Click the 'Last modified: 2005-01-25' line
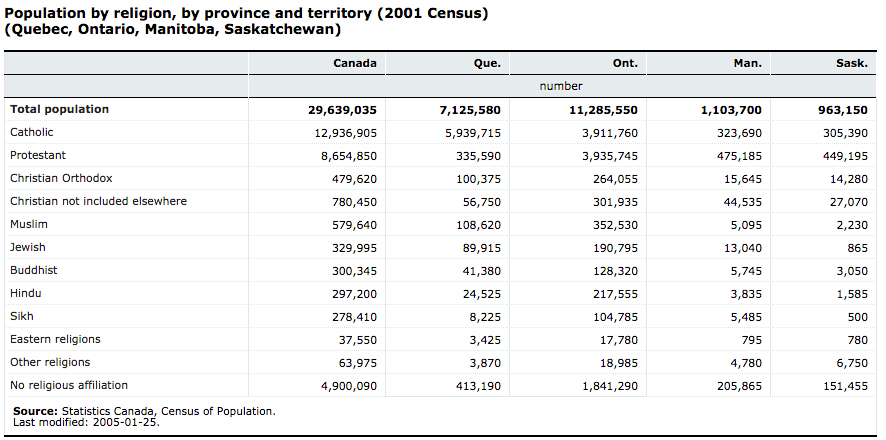Screen dimensions: 886x440 tap(86, 422)
